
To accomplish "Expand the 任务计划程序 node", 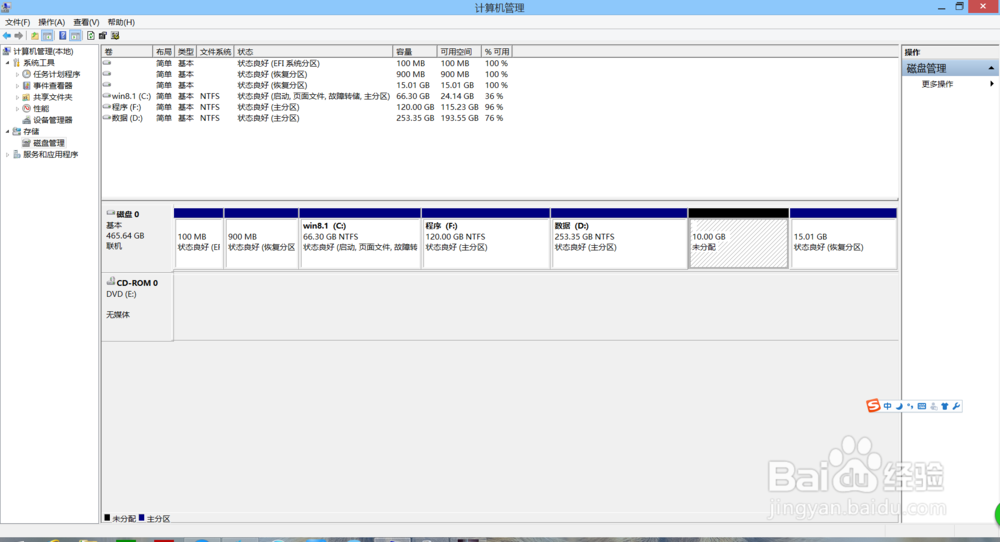I will [x=17, y=75].
